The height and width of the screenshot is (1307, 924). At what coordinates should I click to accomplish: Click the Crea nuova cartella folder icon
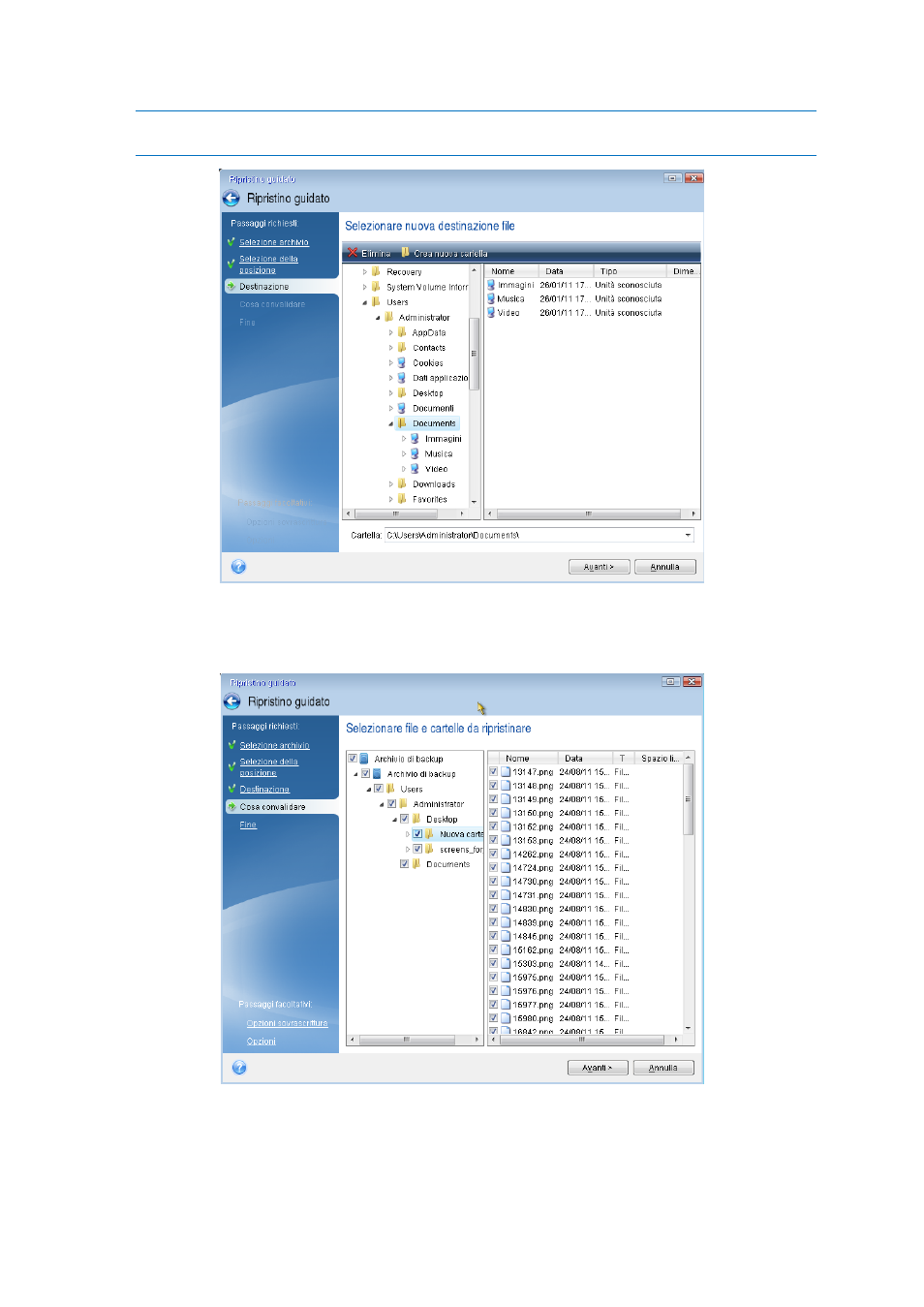click(x=406, y=253)
